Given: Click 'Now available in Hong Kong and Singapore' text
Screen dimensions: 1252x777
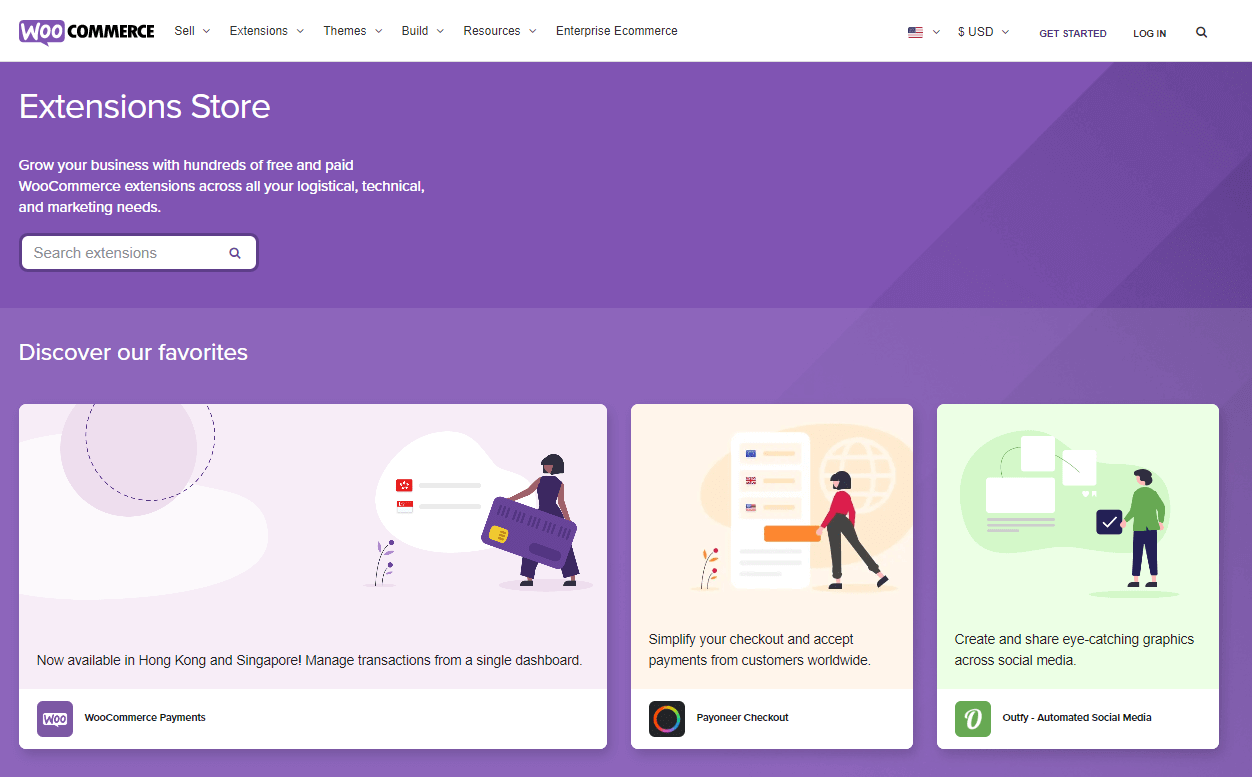Looking at the screenshot, I should pyautogui.click(x=309, y=660).
